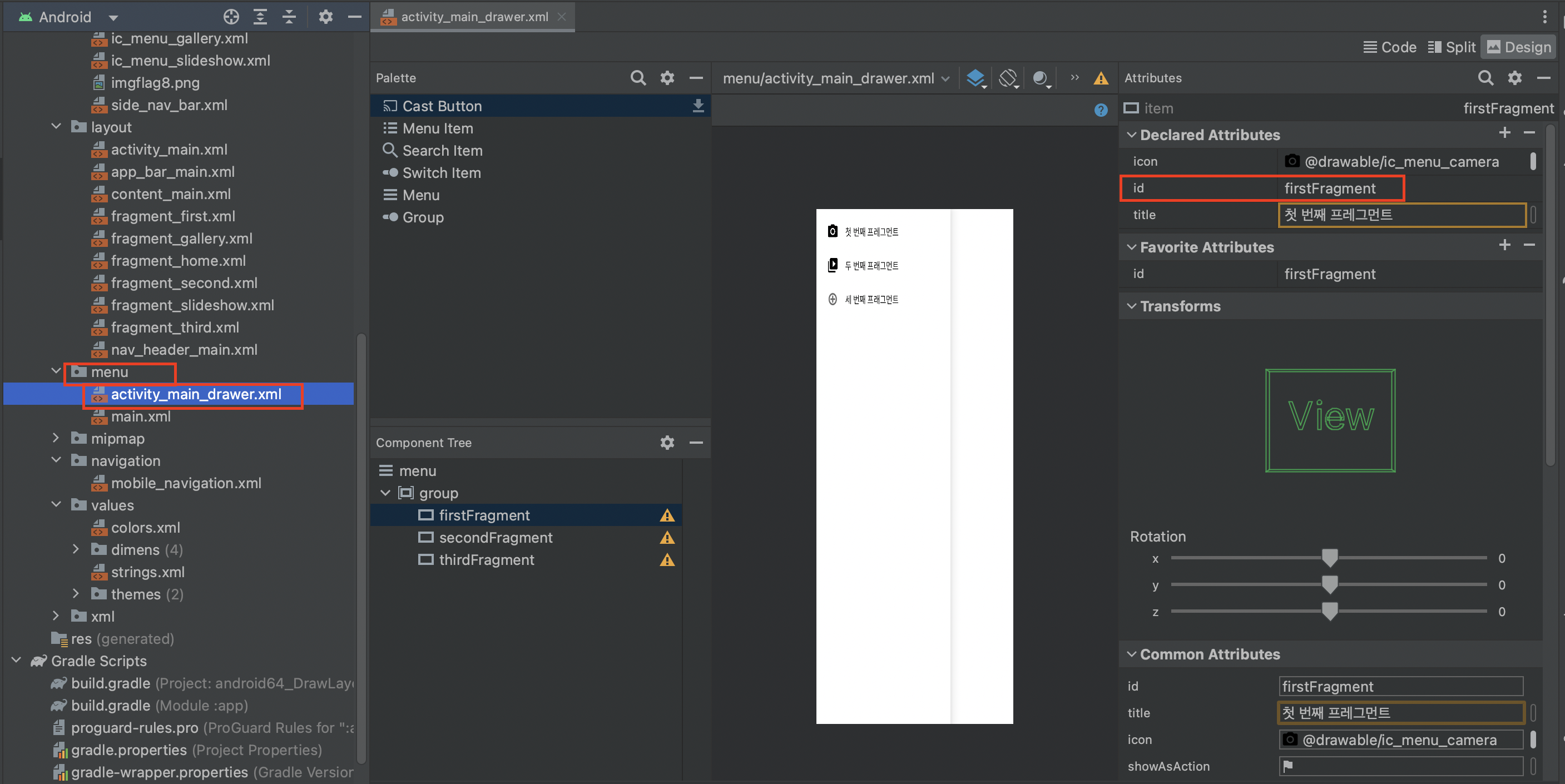The image size is (1565, 784).
Task: Switch to the Code view mode
Action: pyautogui.click(x=1389, y=47)
